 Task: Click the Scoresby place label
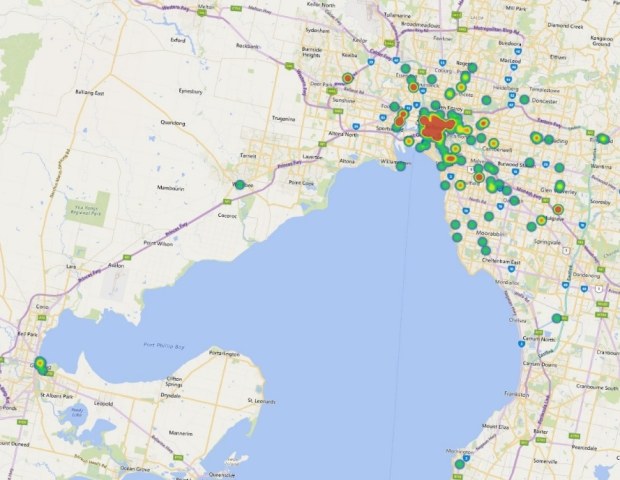tap(600, 202)
